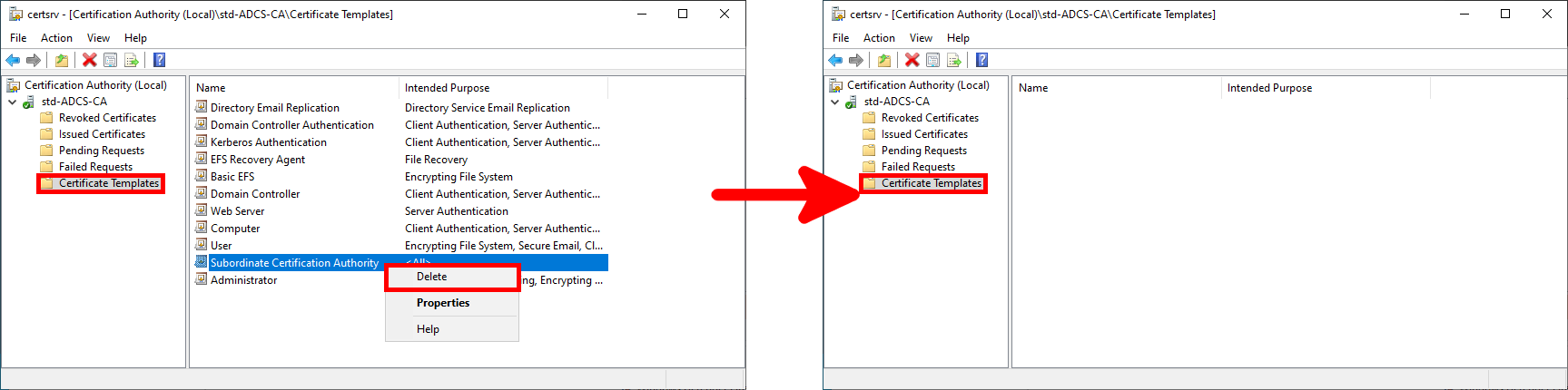This screenshot has height=390, width=1568.
Task: Click the Revoked Certificates folder icon in the left window
Action: 46,118
